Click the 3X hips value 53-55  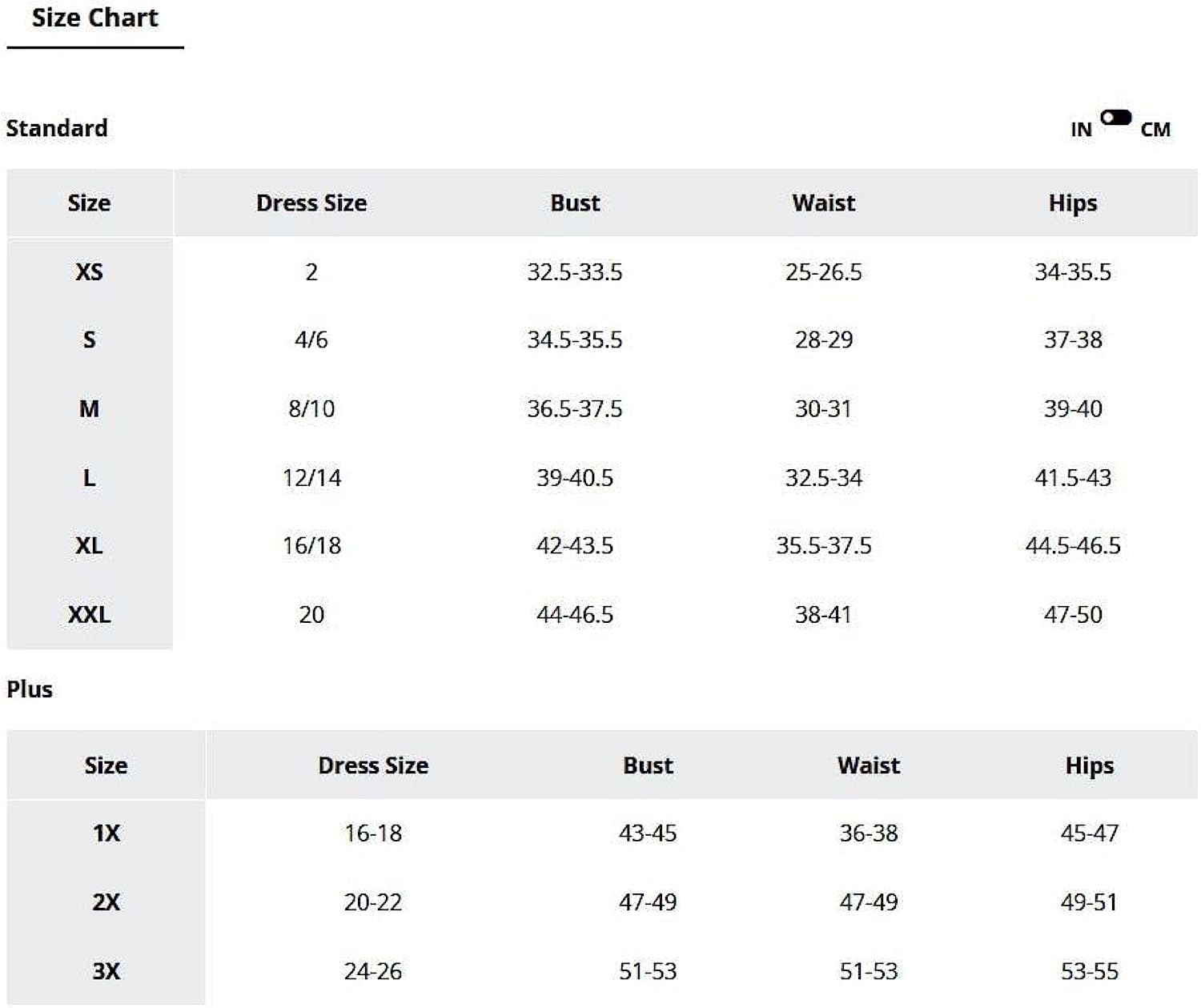pos(1089,971)
